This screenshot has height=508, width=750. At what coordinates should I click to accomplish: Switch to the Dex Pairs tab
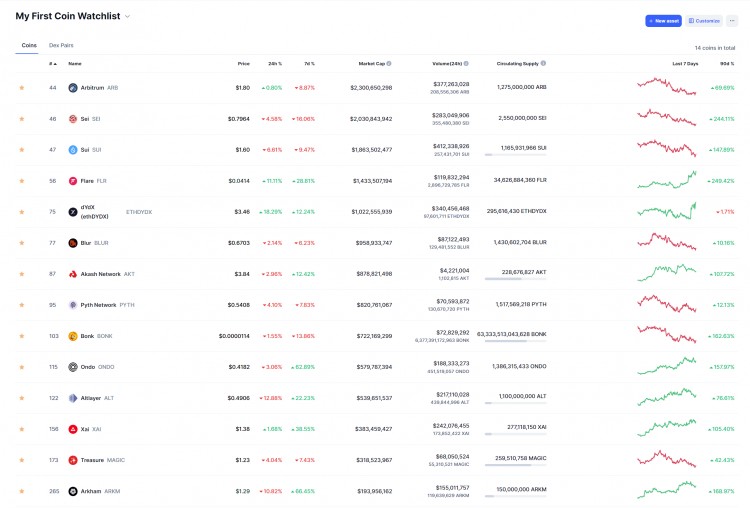pos(61,45)
